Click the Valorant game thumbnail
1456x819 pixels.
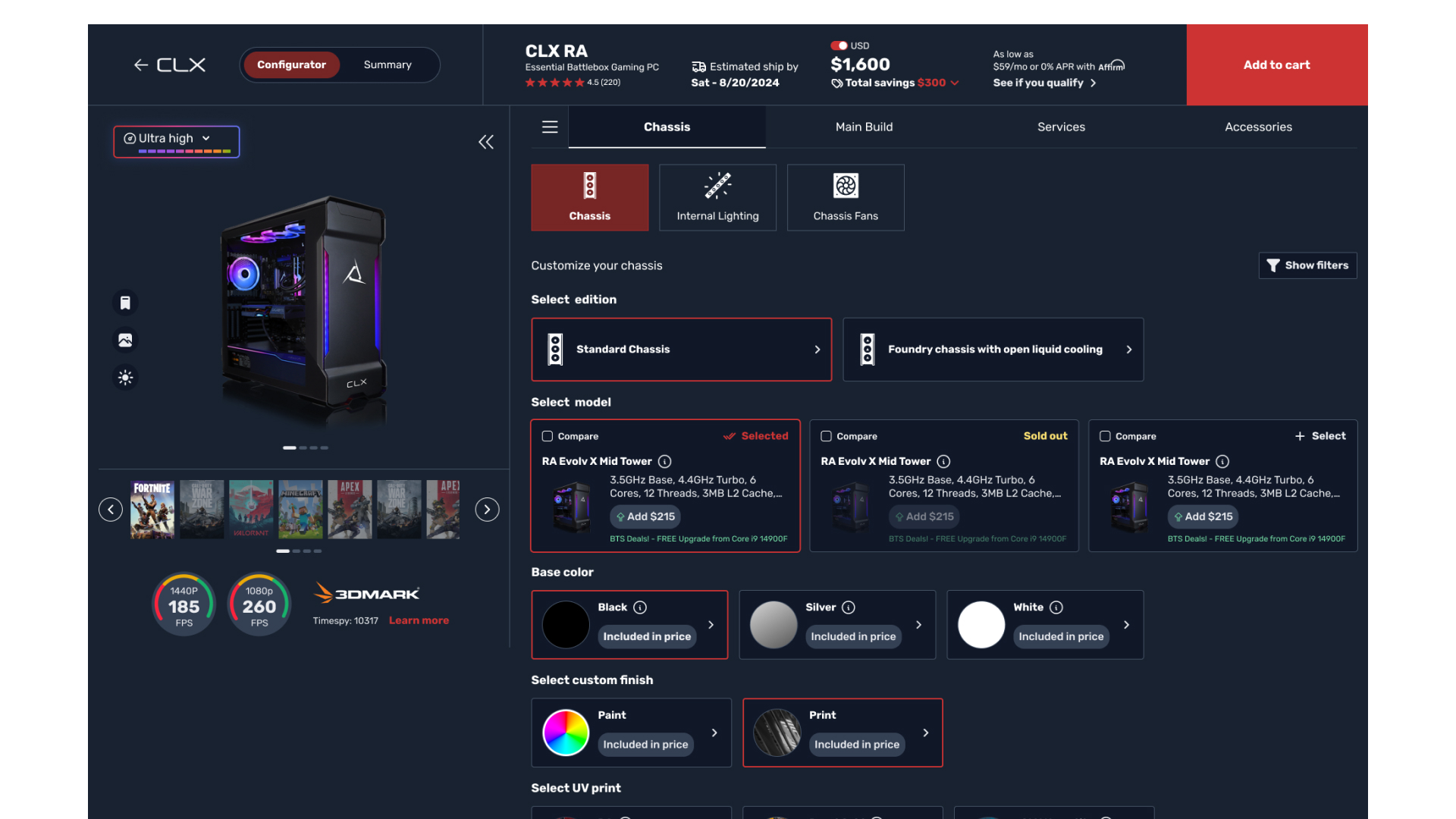251,510
